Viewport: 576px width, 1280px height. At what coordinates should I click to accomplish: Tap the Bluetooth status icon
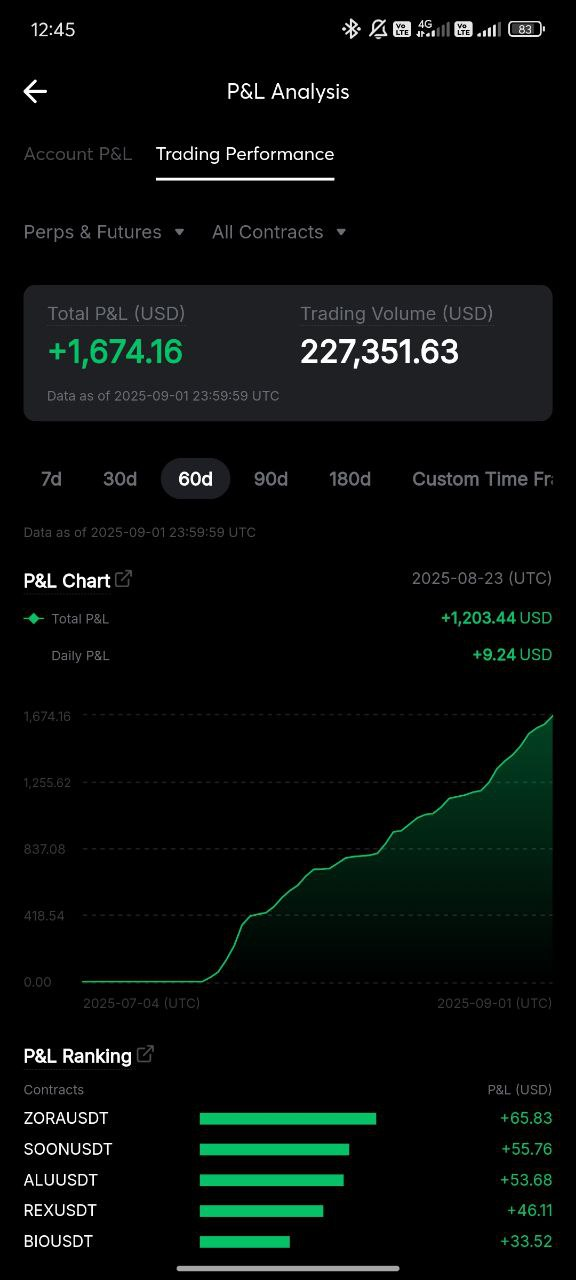(x=351, y=29)
